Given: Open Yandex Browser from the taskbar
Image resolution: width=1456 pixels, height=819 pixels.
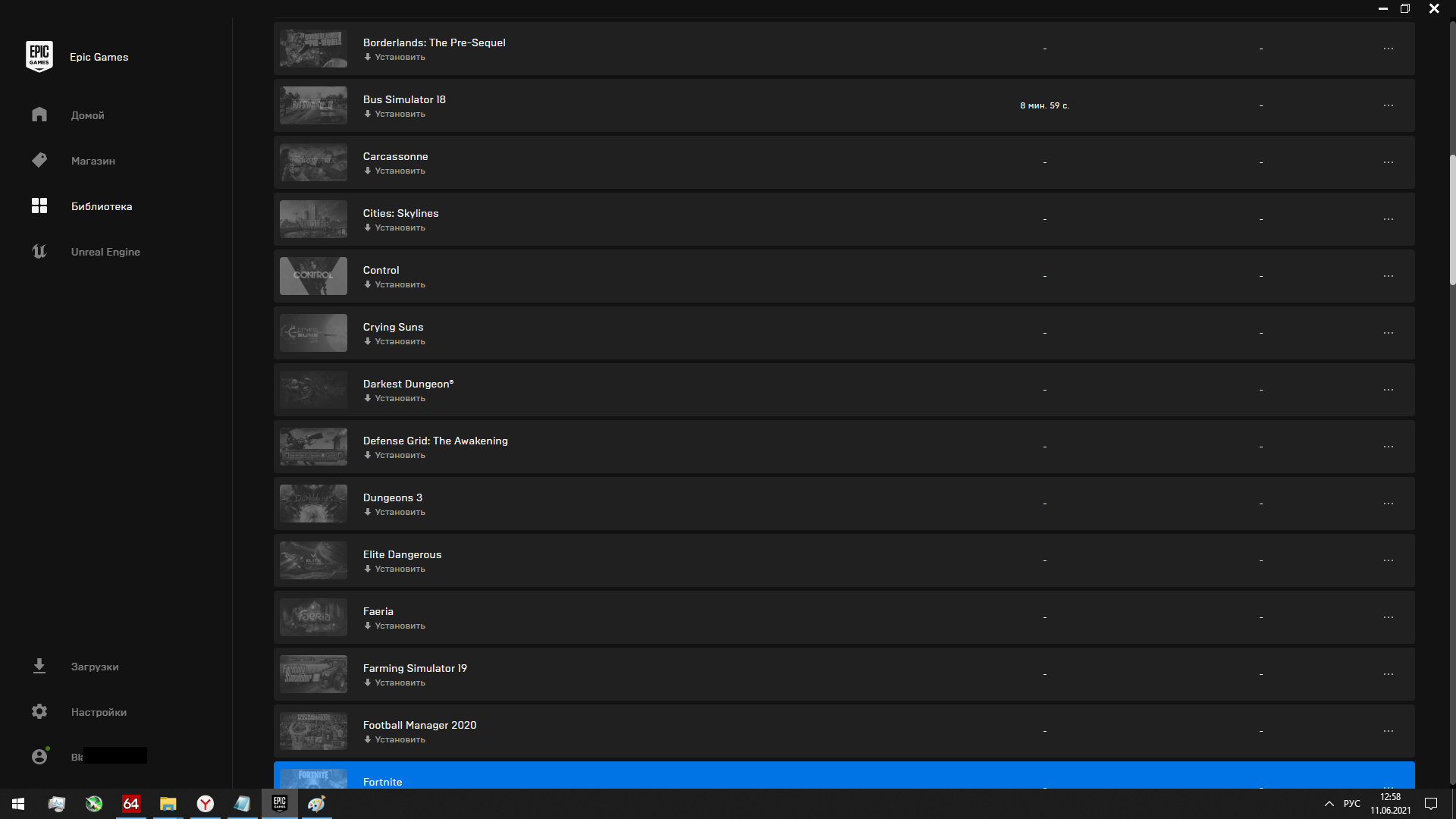Looking at the screenshot, I should (206, 804).
